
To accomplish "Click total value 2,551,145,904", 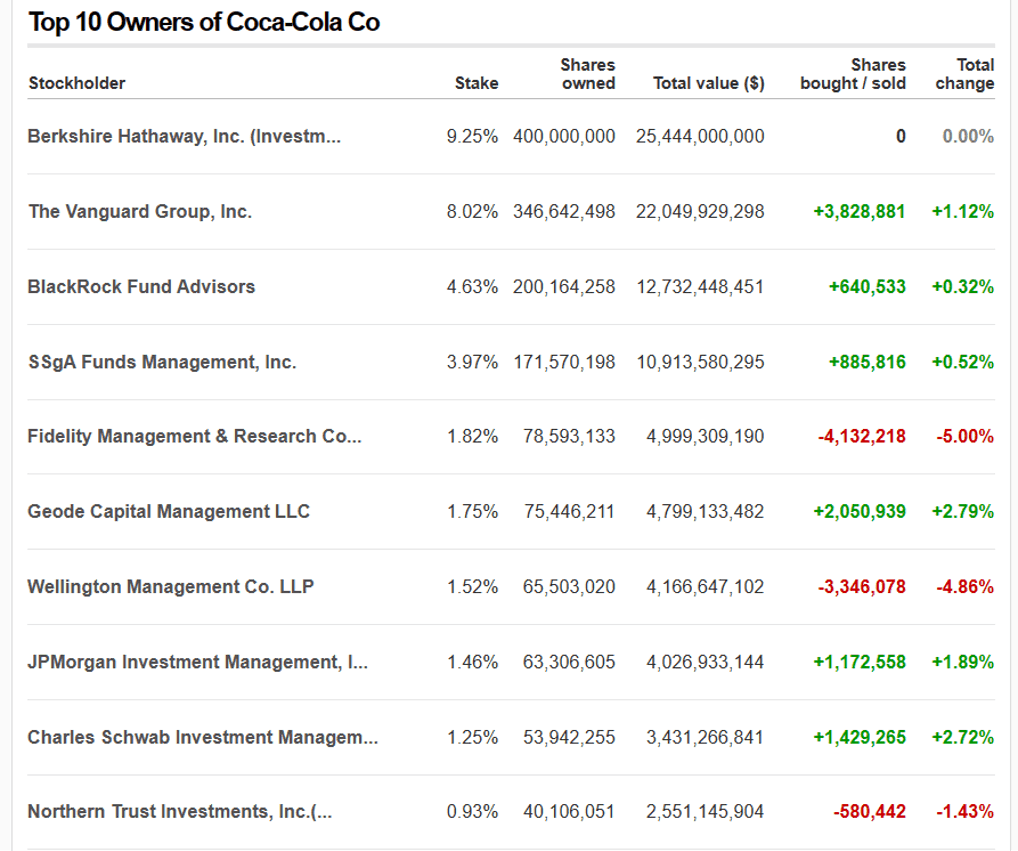I will pos(705,811).
